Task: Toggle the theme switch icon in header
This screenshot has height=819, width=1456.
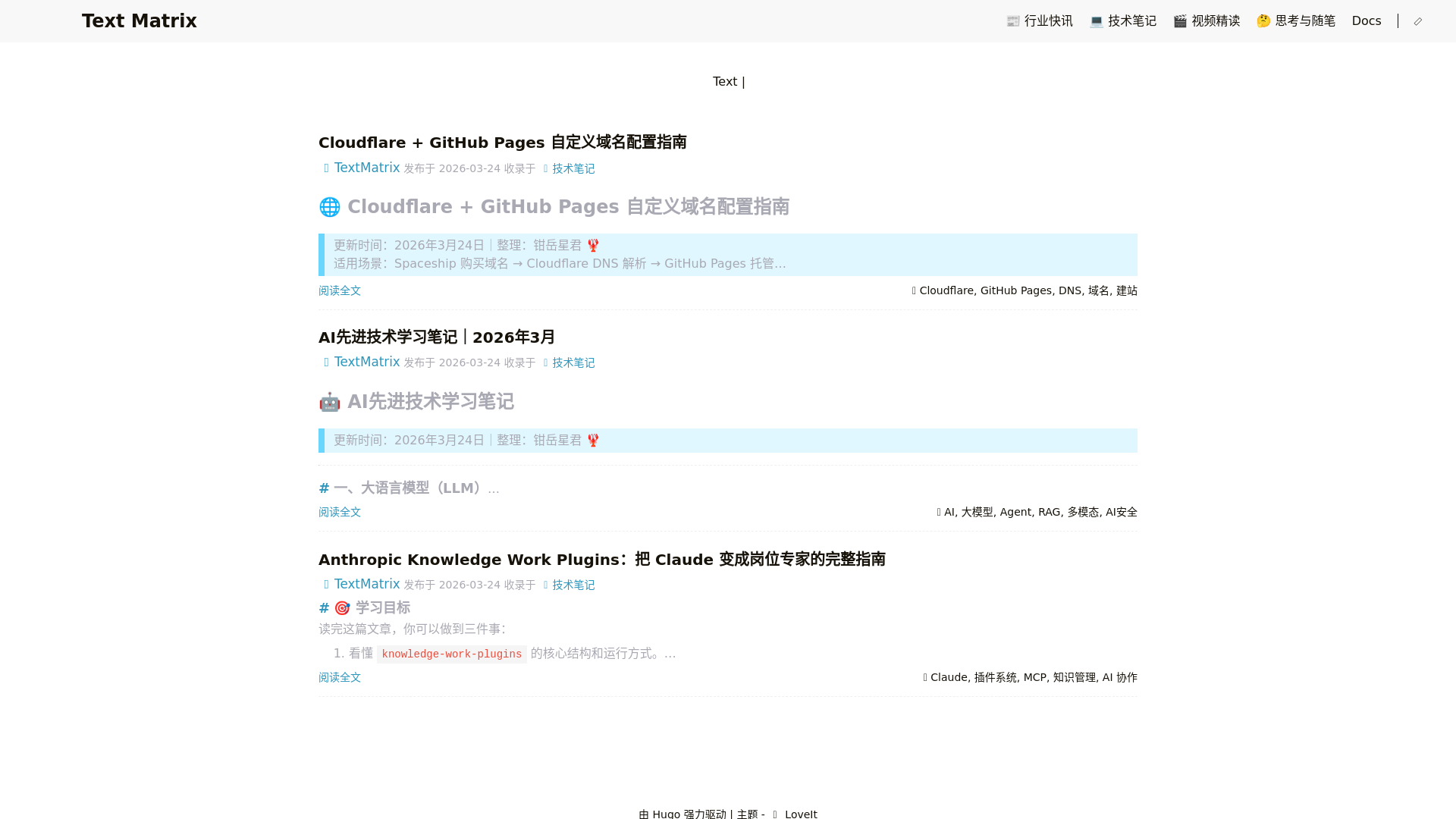Action: 1418,21
